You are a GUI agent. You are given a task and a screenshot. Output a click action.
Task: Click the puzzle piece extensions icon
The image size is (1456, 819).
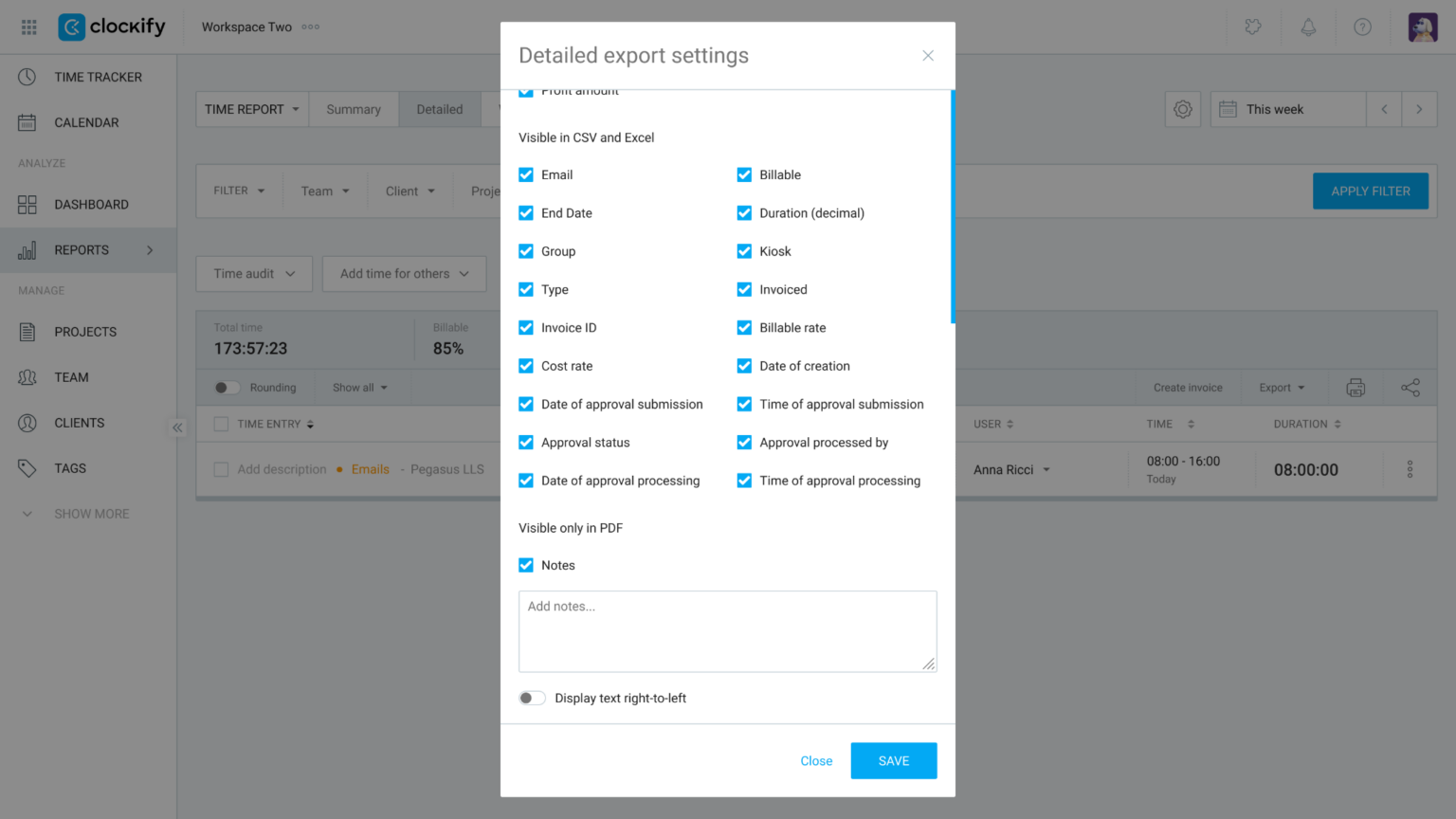click(1253, 27)
